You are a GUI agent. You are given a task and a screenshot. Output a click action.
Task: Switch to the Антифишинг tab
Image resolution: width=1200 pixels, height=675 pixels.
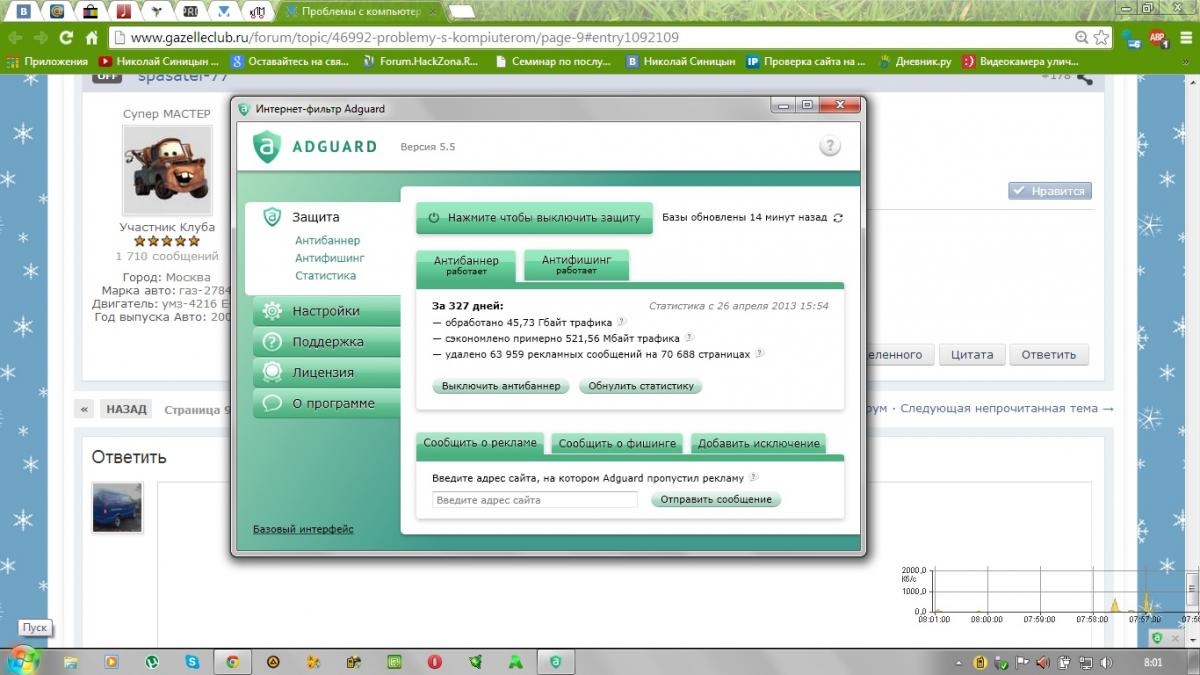[x=576, y=264]
